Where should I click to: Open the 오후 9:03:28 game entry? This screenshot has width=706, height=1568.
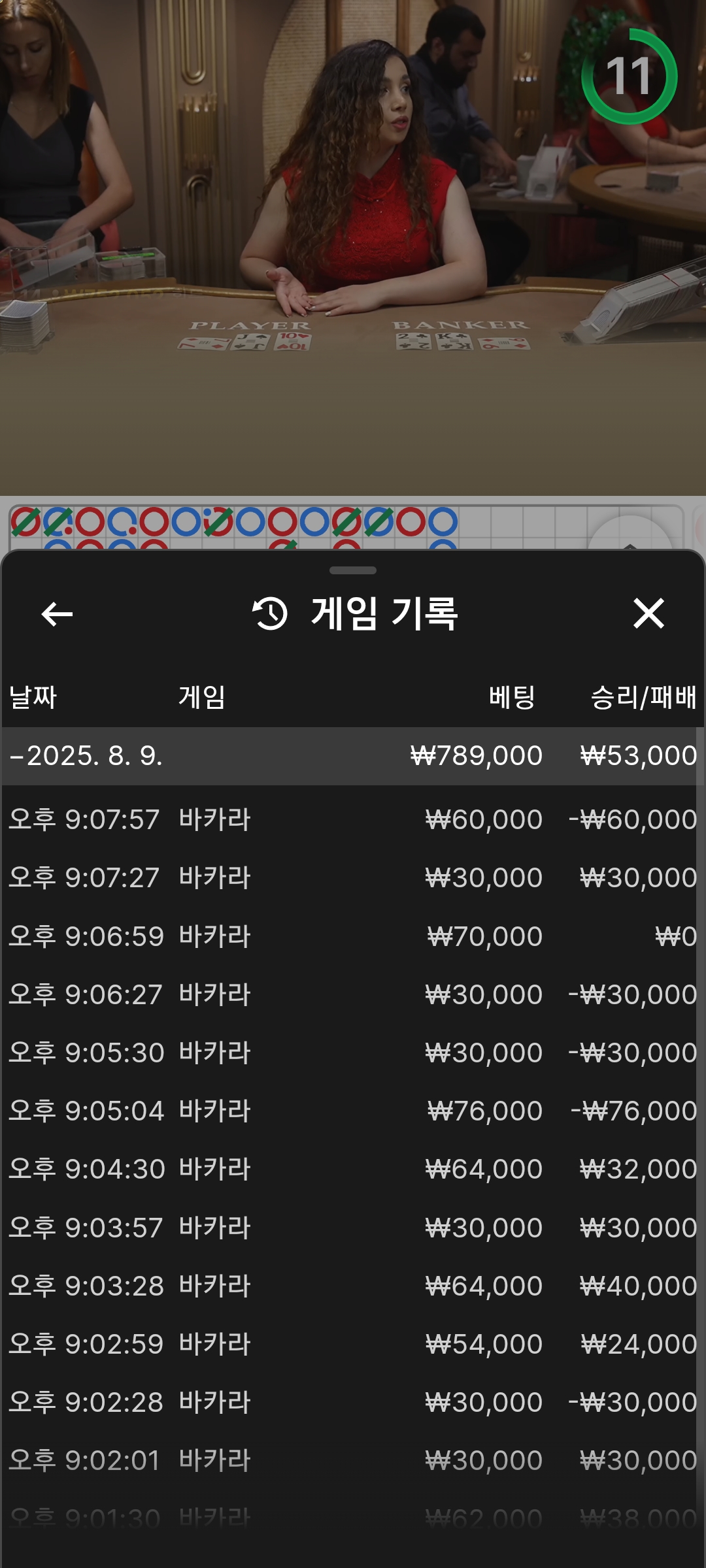[349, 1286]
